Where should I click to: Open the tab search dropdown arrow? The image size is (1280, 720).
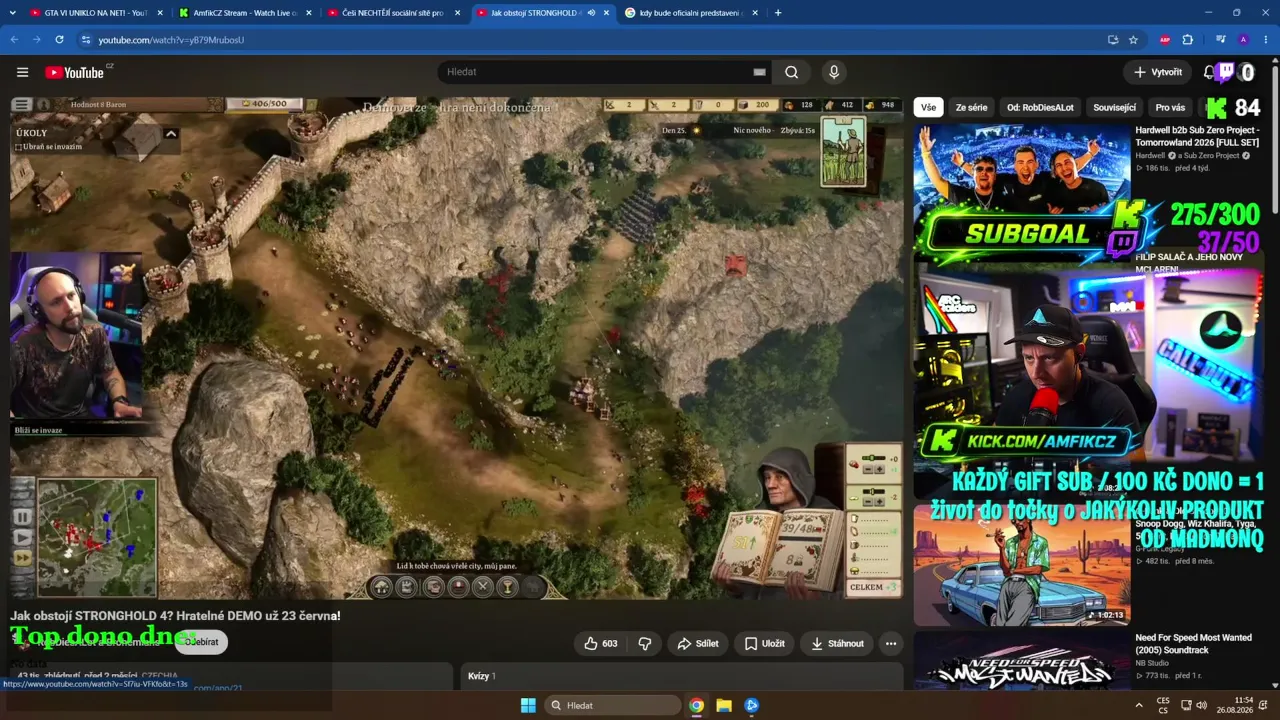click(x=12, y=13)
